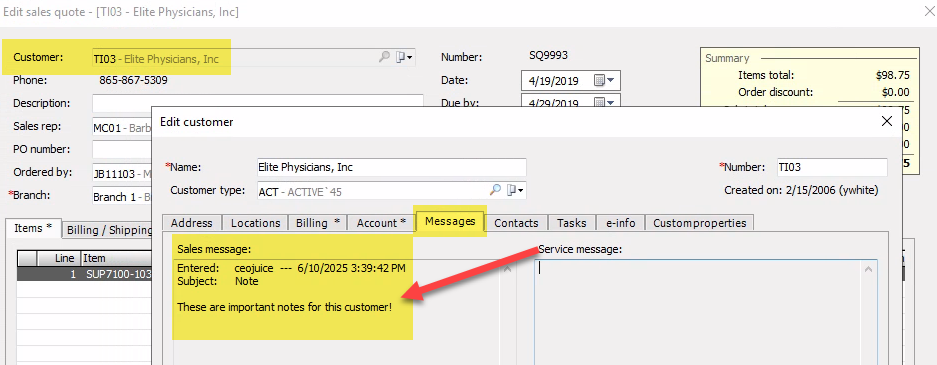Open the Date calendar picker
The height and width of the screenshot is (365, 937).
(x=605, y=80)
